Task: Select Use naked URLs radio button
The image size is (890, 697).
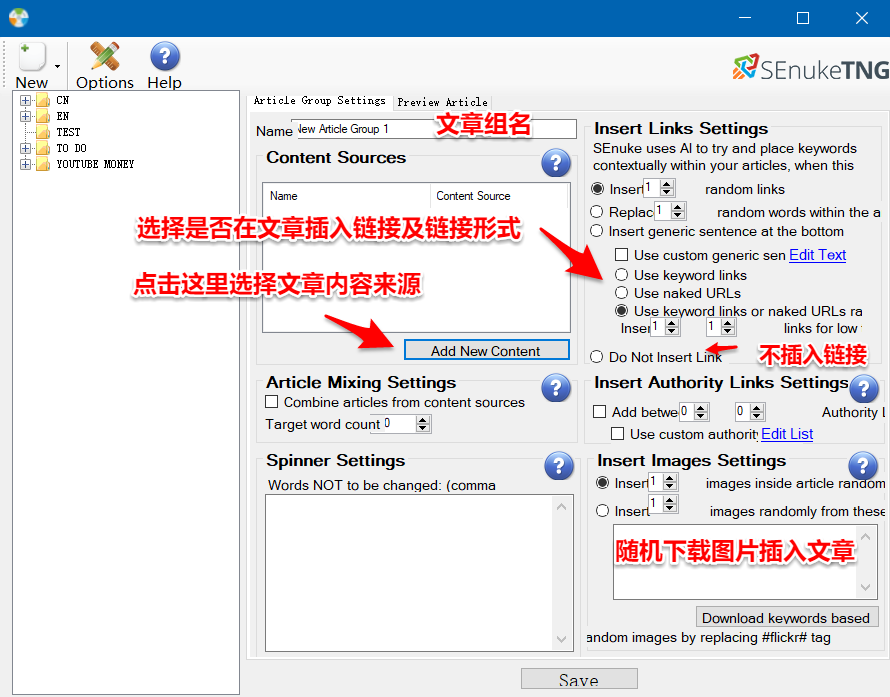Action: coord(622,293)
